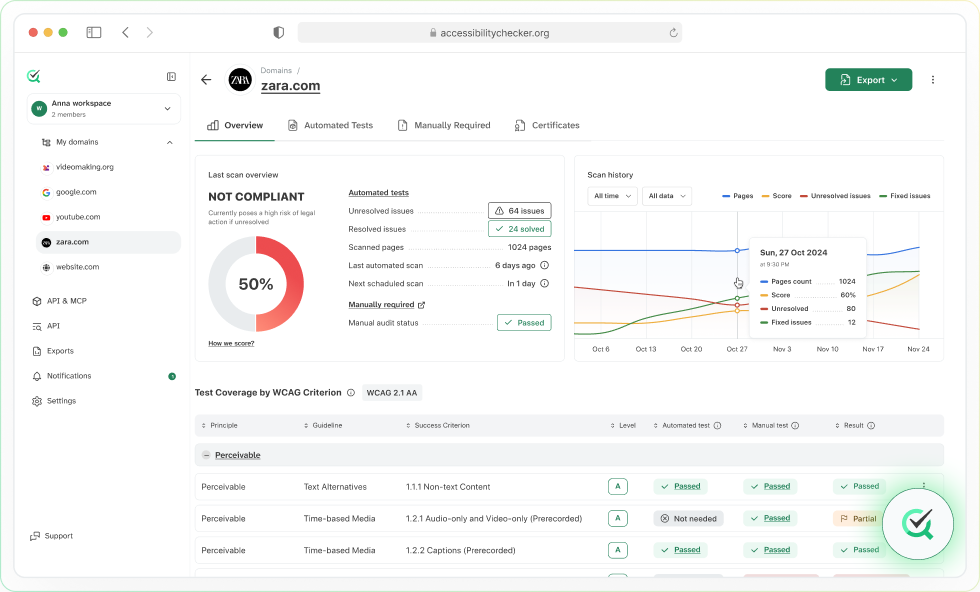Image resolution: width=980 pixels, height=592 pixels.
Task: Toggle Score series in chart legend
Action: (776, 196)
